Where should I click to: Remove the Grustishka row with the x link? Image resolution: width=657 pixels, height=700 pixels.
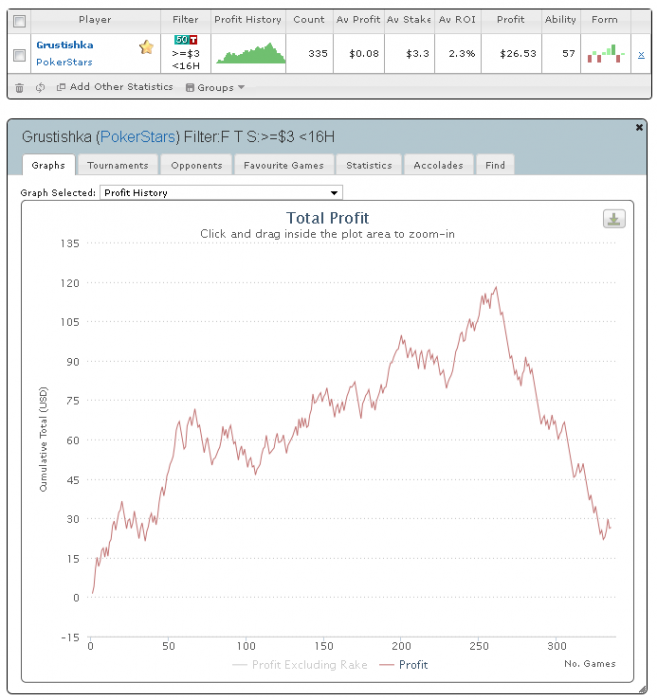[x=641, y=55]
